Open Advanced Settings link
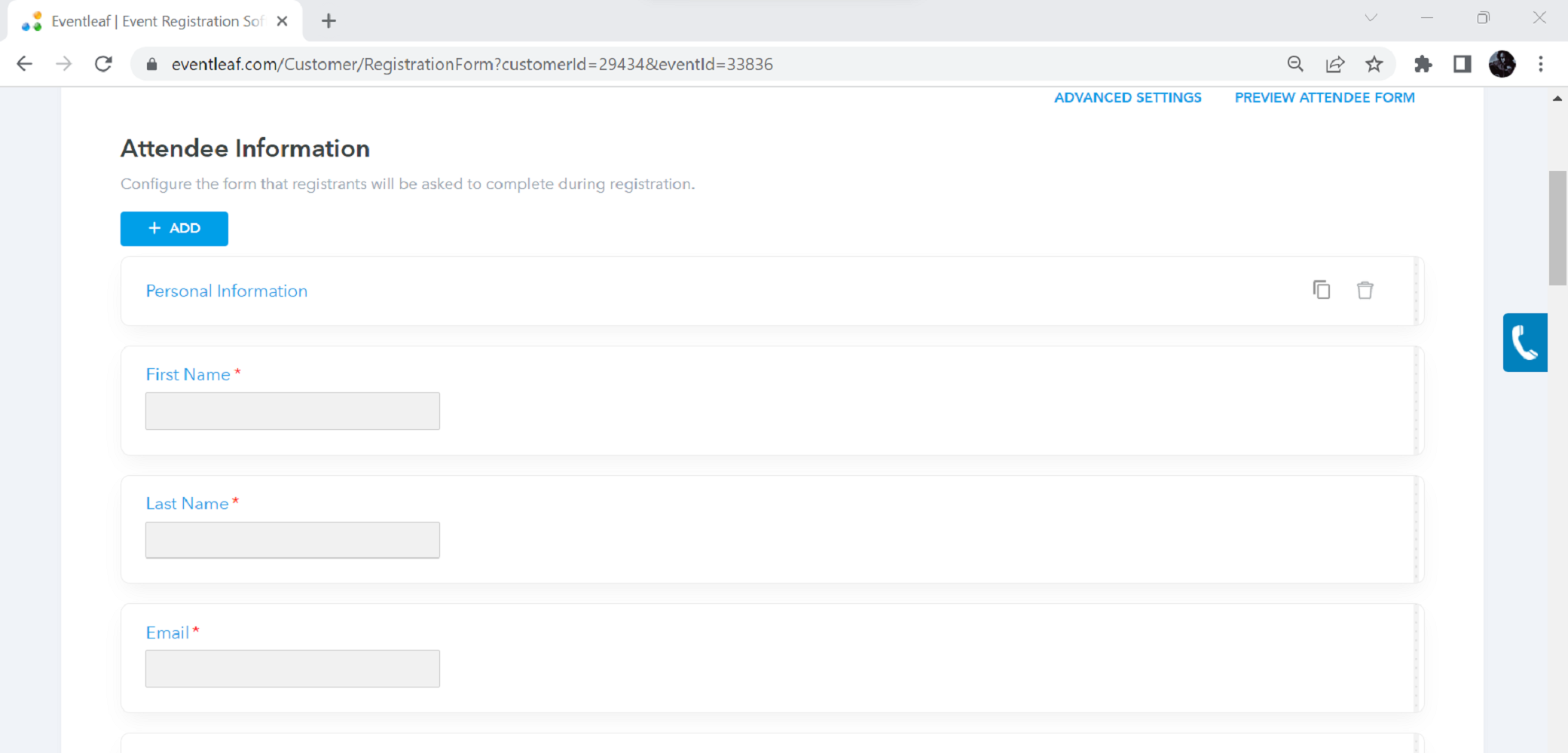The image size is (1568, 753). click(1127, 98)
